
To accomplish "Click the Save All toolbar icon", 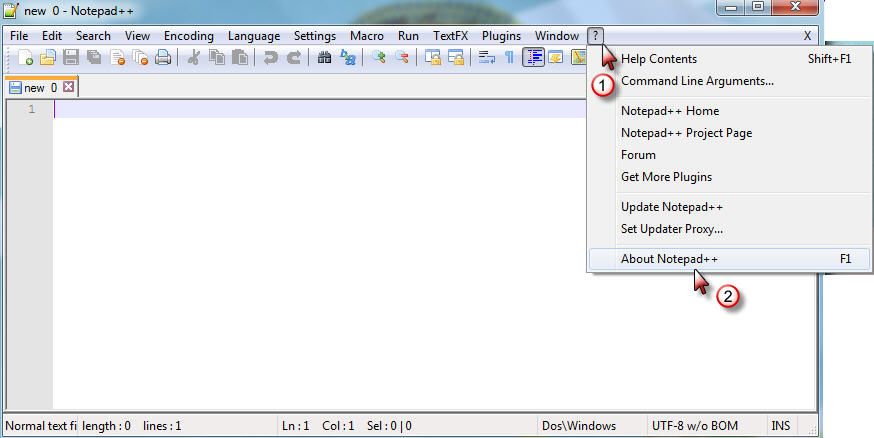I will [94, 57].
